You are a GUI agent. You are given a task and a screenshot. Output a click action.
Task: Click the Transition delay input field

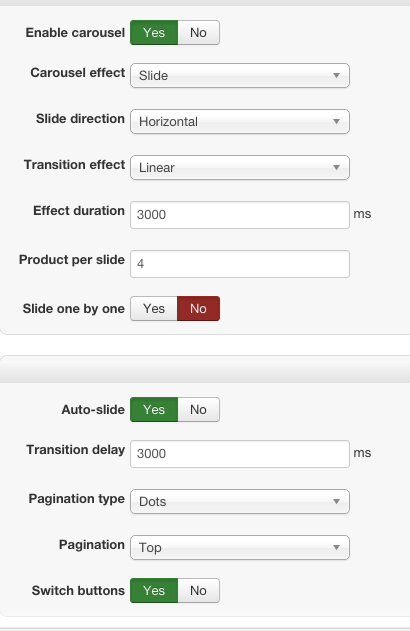tap(240, 454)
